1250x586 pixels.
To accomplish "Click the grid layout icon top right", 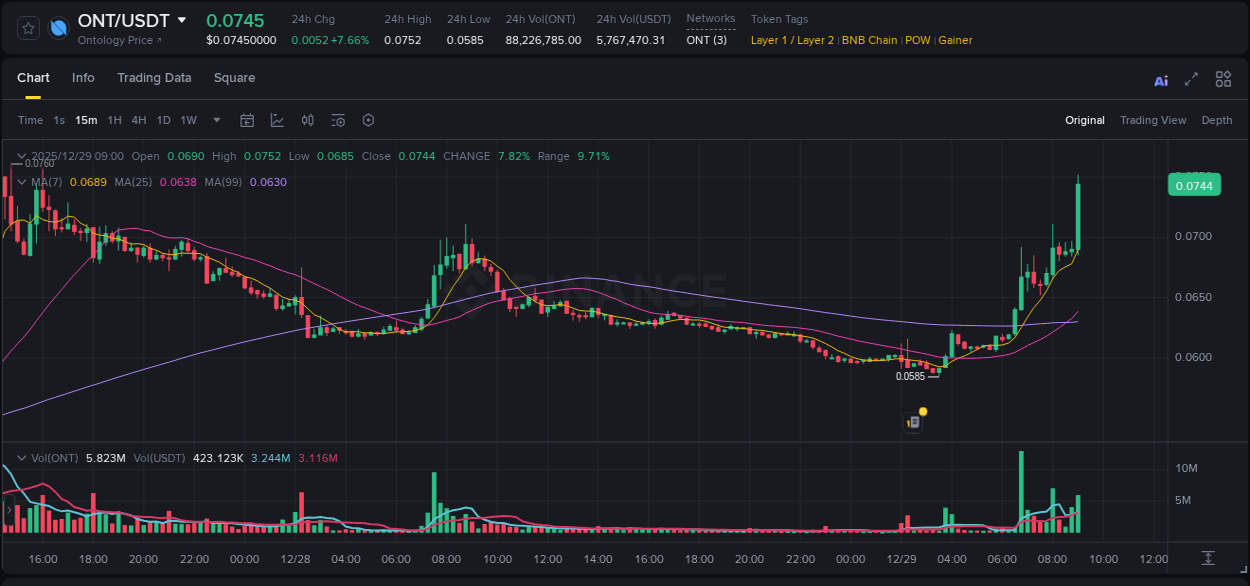I will coord(1223,78).
